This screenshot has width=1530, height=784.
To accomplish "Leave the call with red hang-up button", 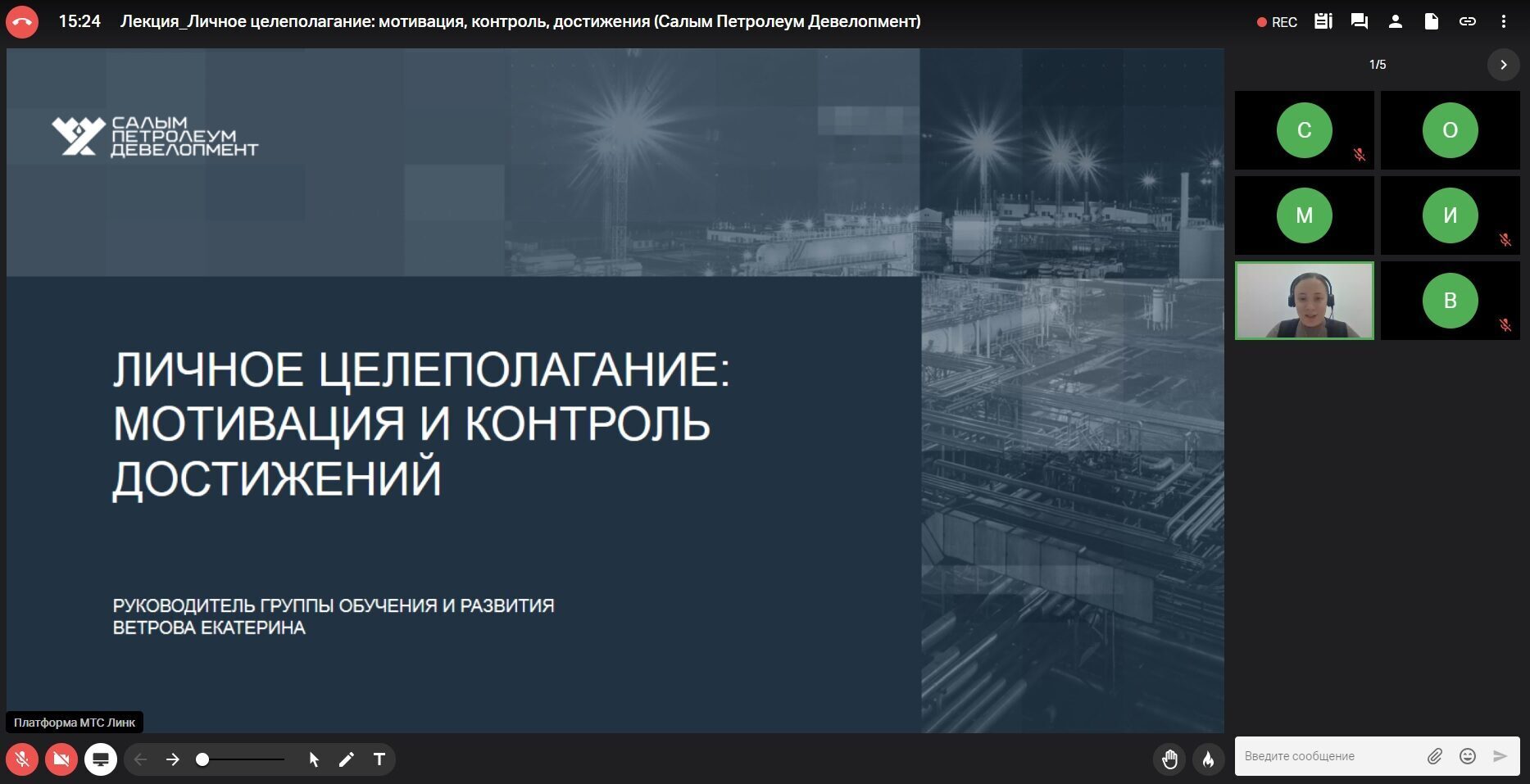I will point(22,22).
